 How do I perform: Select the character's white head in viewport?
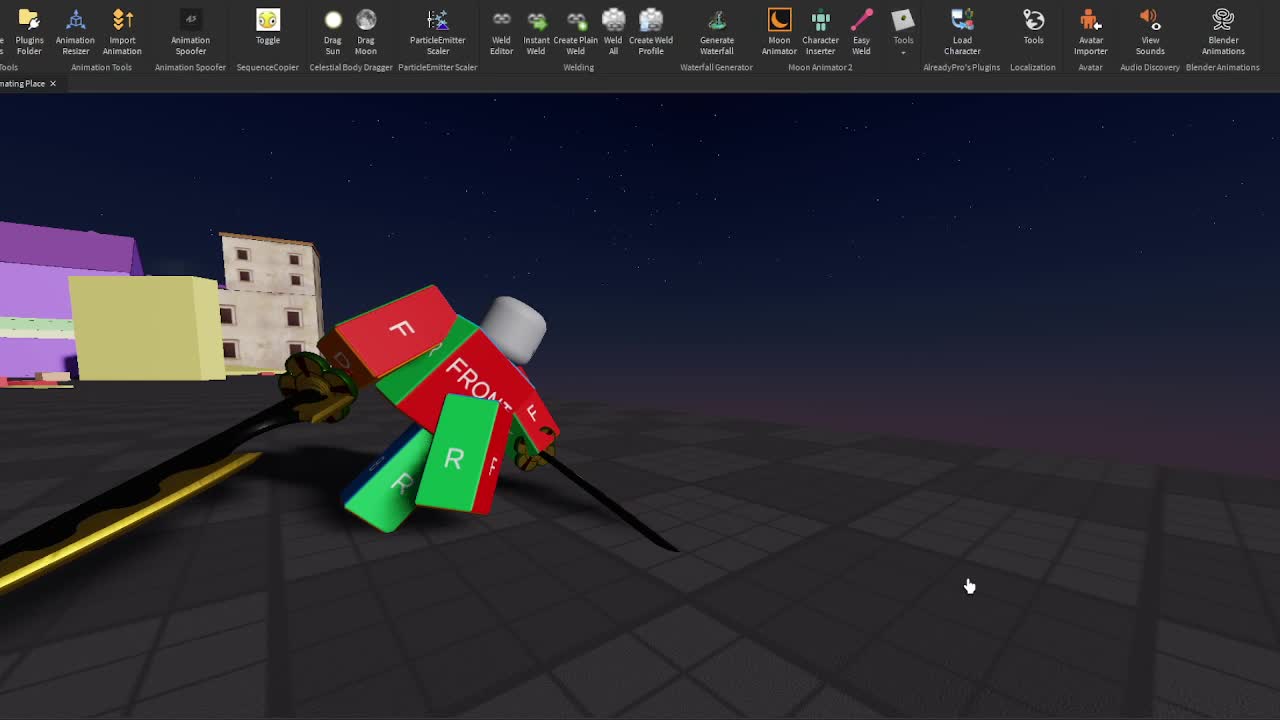(514, 329)
